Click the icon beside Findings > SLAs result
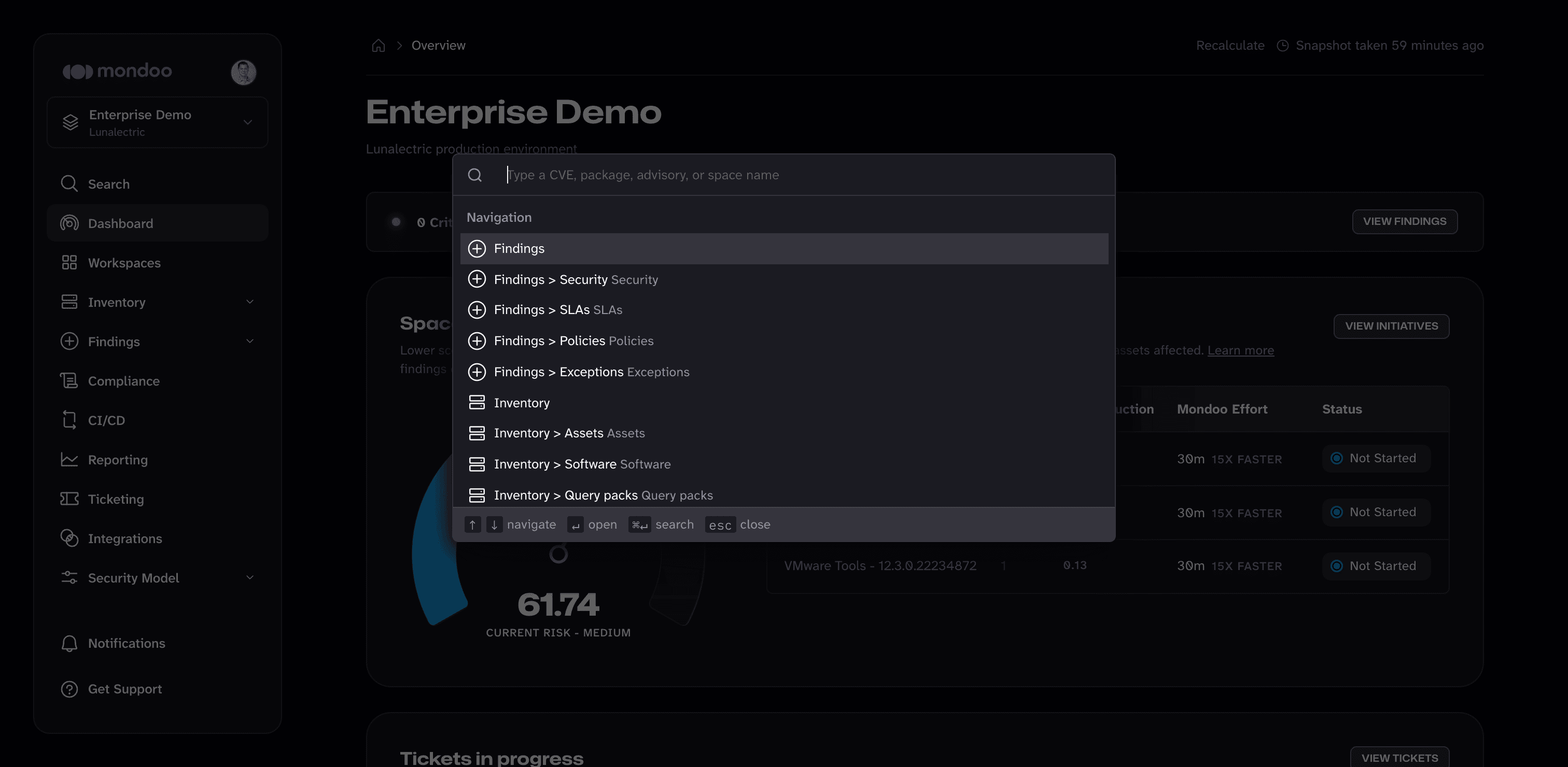The width and height of the screenshot is (1568, 767). coord(477,310)
